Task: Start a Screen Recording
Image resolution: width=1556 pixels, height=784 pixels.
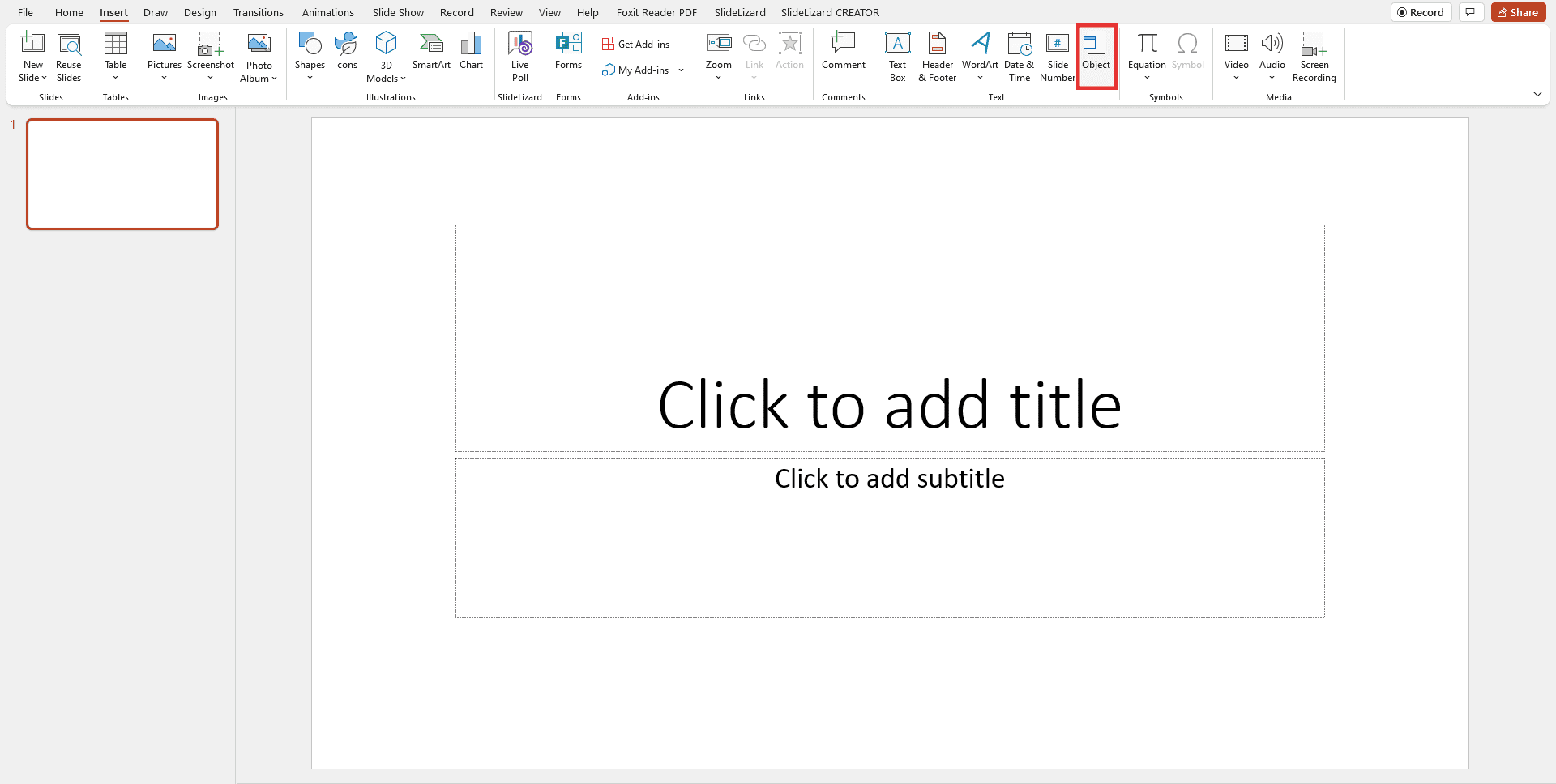Action: 1313,55
